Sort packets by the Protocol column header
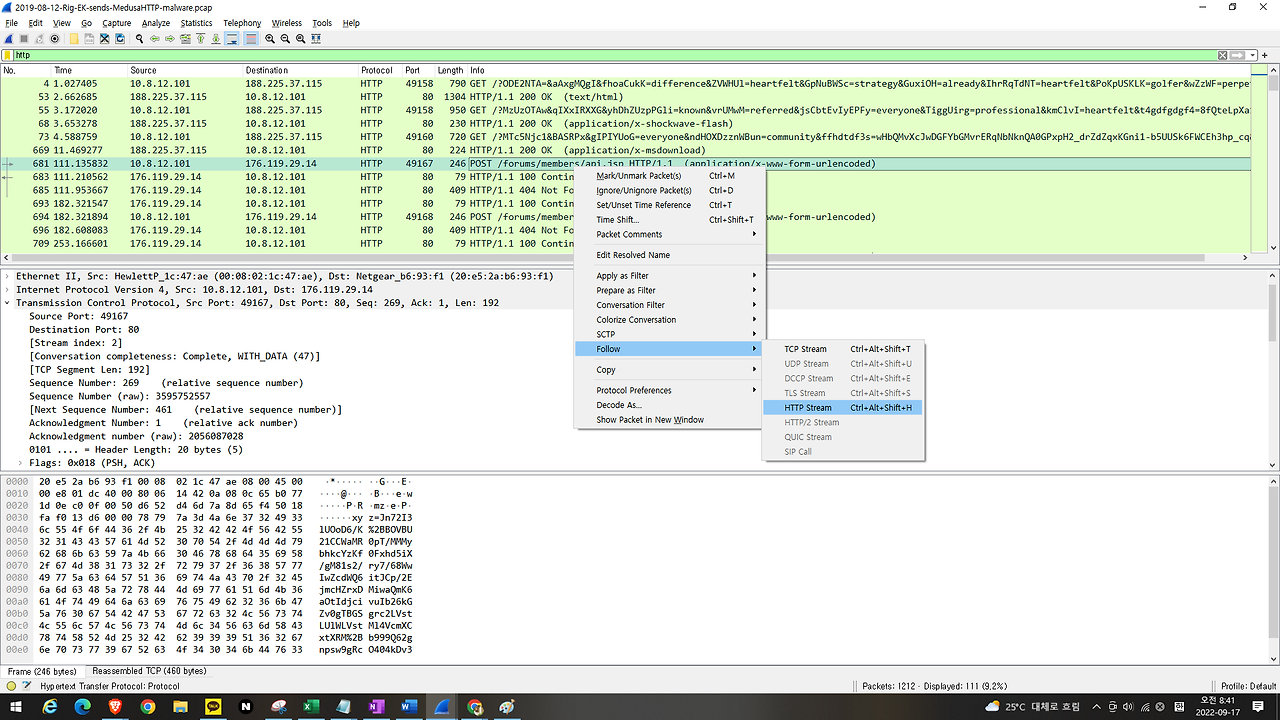Image resolution: width=1280 pixels, height=720 pixels. (x=377, y=70)
